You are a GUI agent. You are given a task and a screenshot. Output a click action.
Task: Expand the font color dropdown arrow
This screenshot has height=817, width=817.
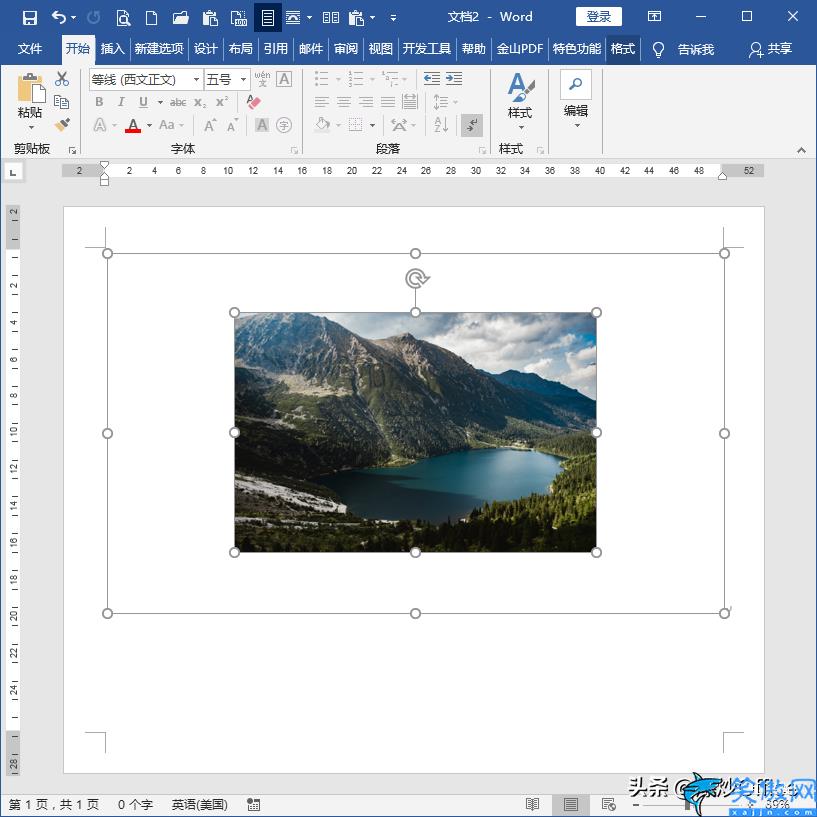coord(150,125)
